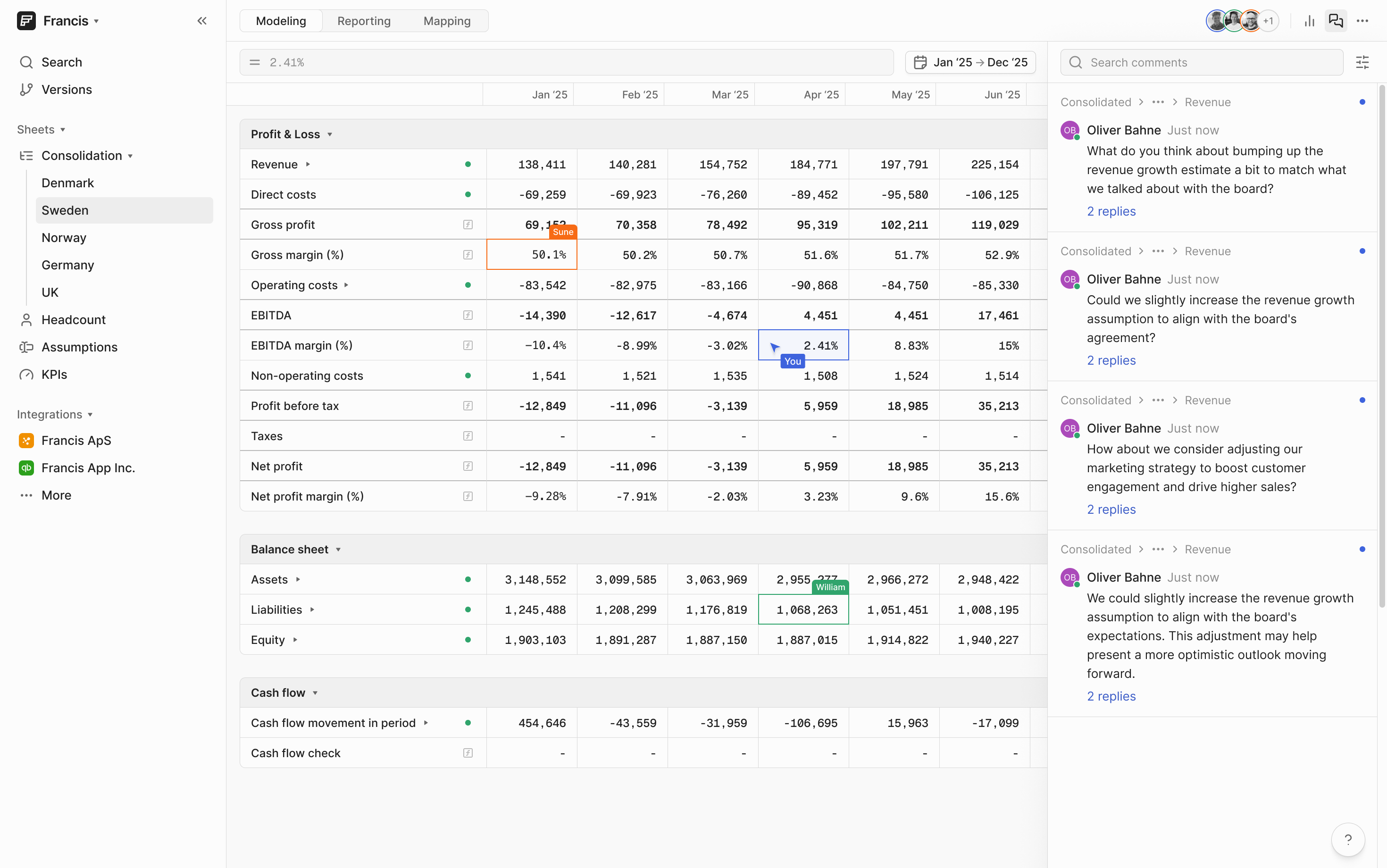This screenshot has width=1387, height=868.
Task: Click the Search comments field
Action: (x=1202, y=62)
